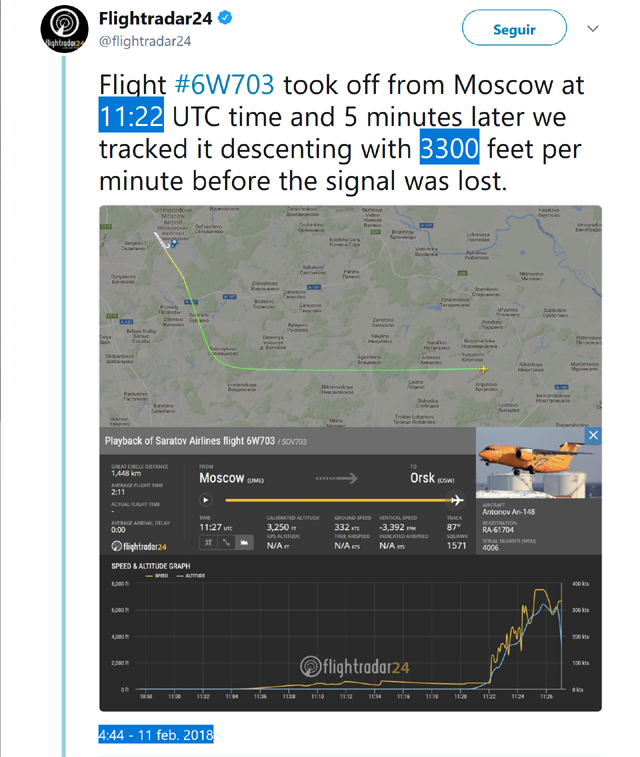Viewport: 640px width, 757px height.
Task: Click the airplane icon at slider end
Action: [x=457, y=500]
